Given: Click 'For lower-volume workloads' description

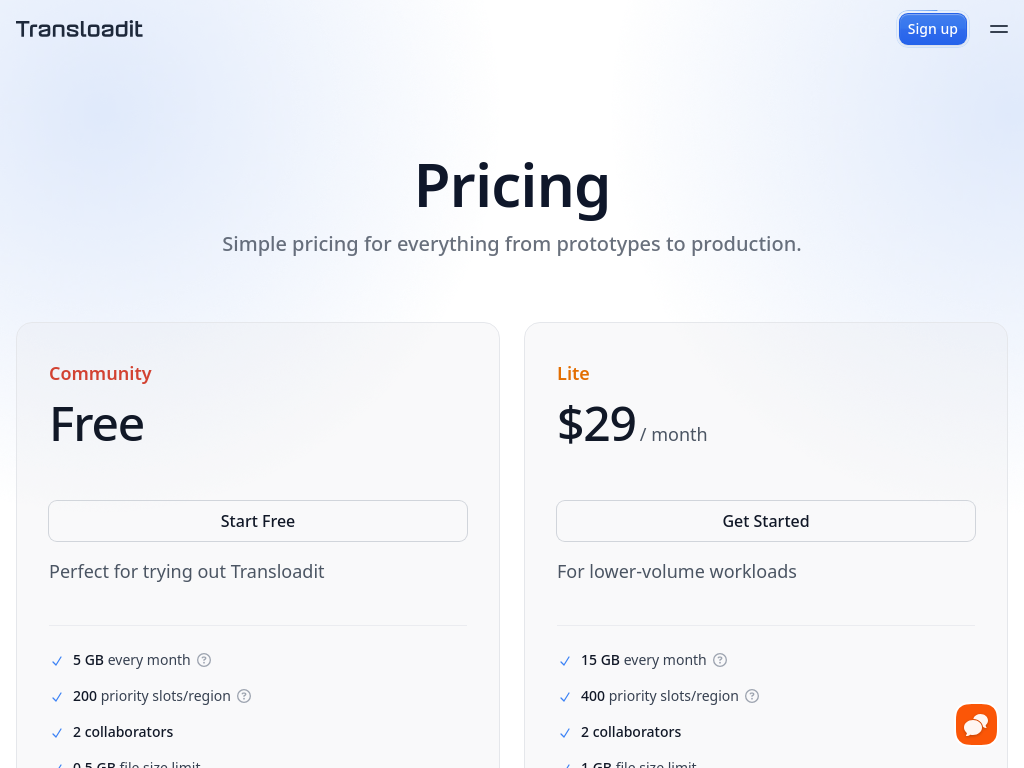Looking at the screenshot, I should point(677,572).
